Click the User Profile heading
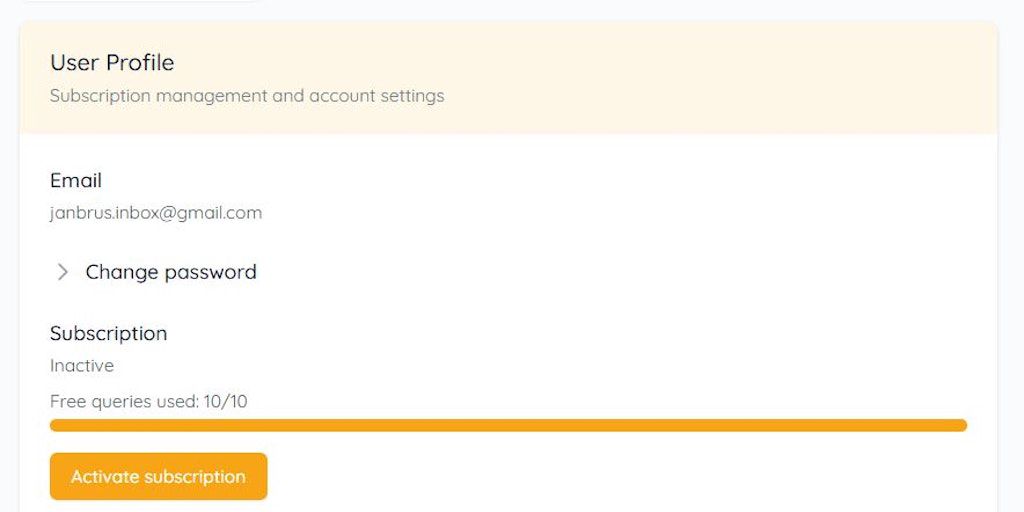The image size is (1024, 512). point(112,63)
